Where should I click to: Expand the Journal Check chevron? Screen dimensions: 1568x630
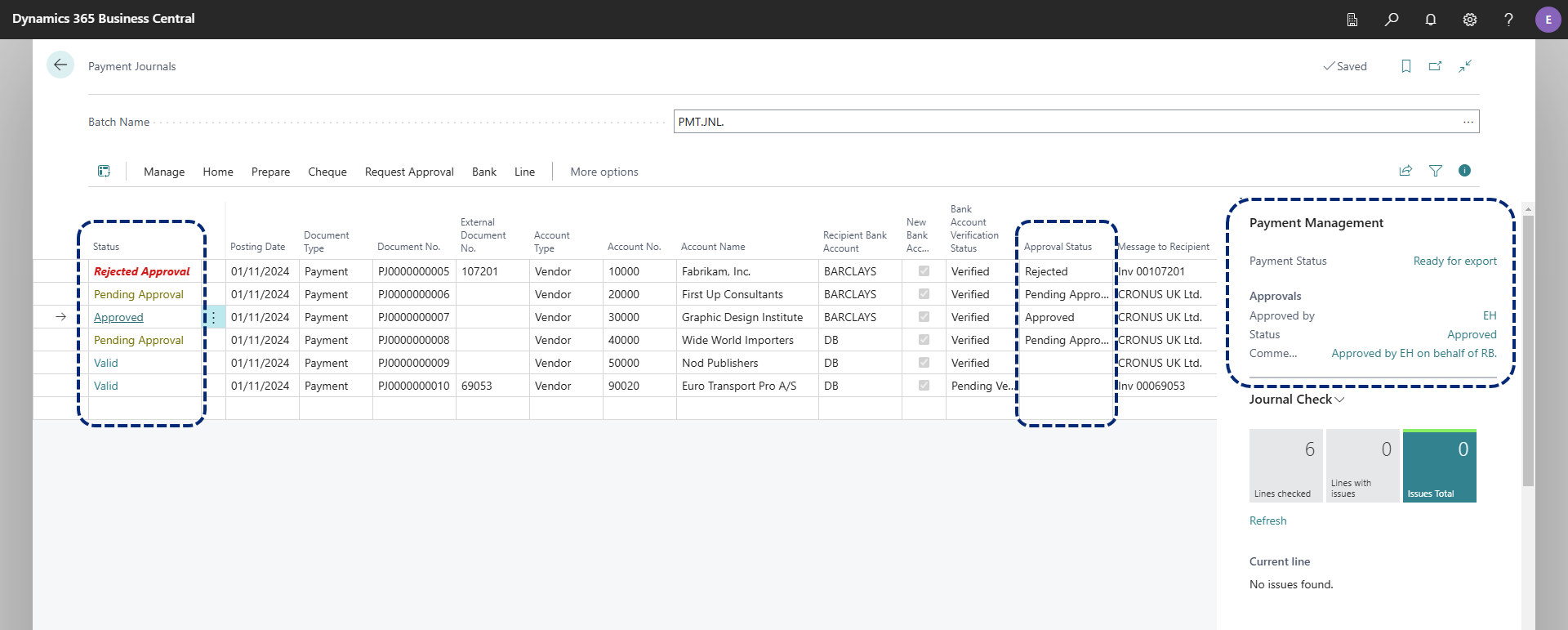1339,400
